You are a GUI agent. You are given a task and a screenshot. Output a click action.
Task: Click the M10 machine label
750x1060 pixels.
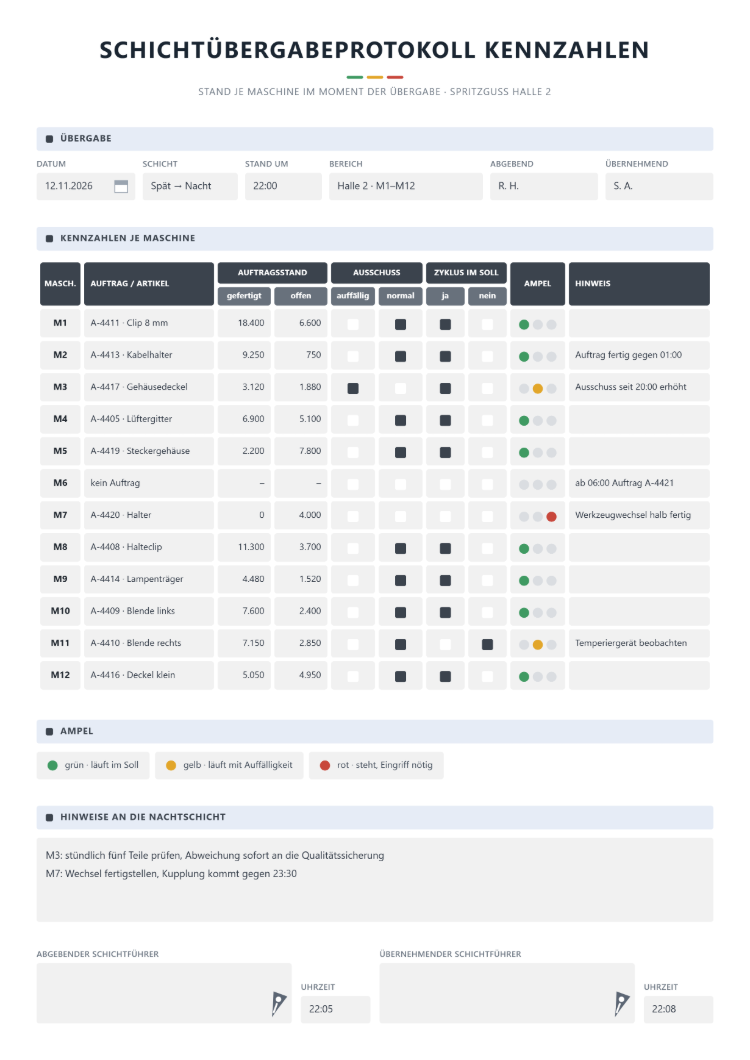[60, 611]
